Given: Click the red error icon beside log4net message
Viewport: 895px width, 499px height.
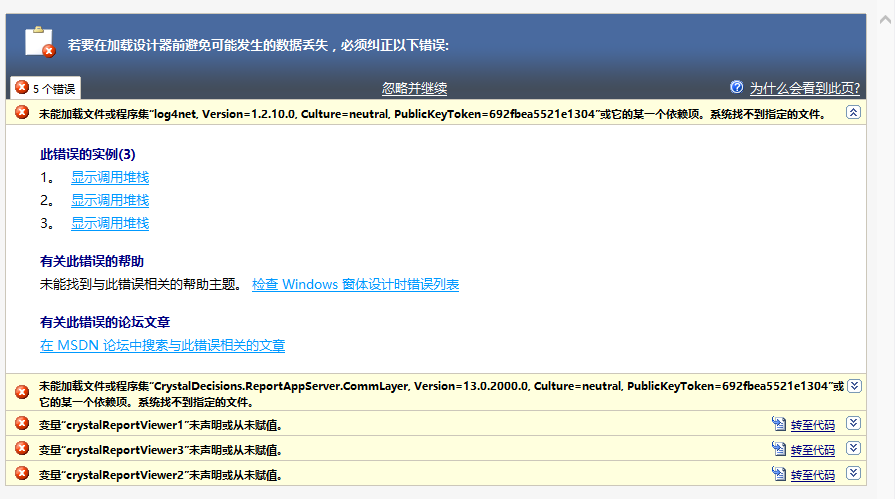Looking at the screenshot, I should (x=22, y=112).
